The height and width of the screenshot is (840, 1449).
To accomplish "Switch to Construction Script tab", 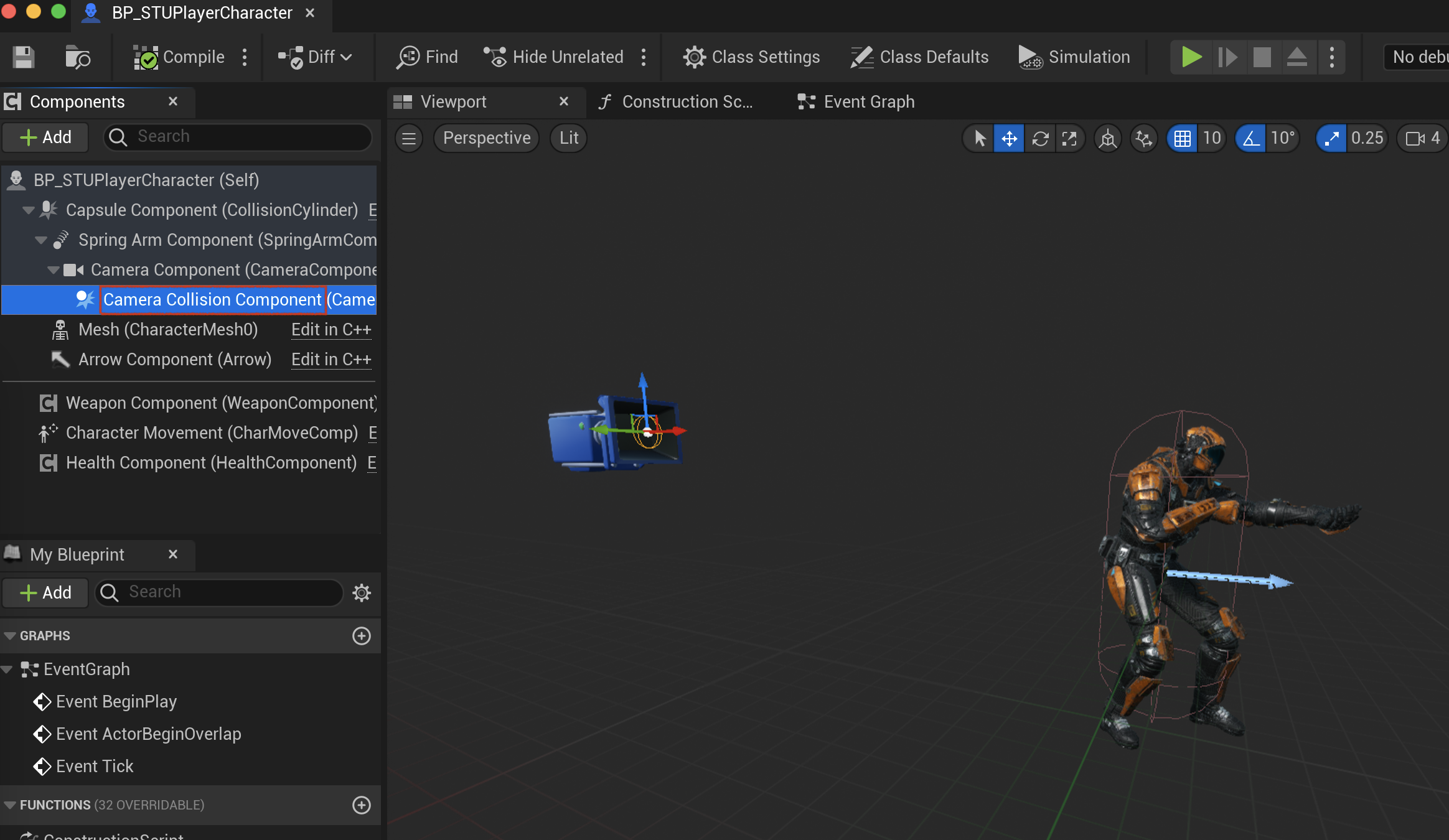I will coord(675,101).
